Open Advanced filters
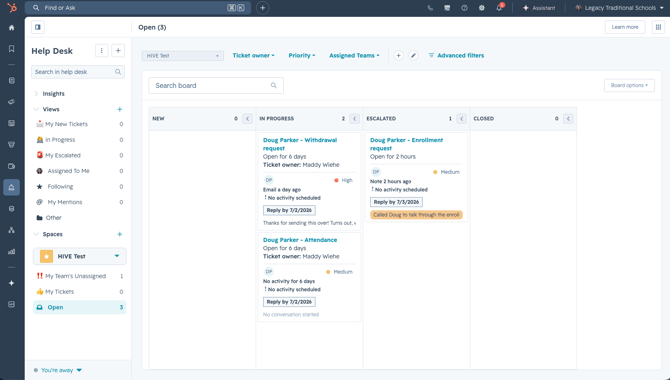The width and height of the screenshot is (670, 380). pos(456,56)
